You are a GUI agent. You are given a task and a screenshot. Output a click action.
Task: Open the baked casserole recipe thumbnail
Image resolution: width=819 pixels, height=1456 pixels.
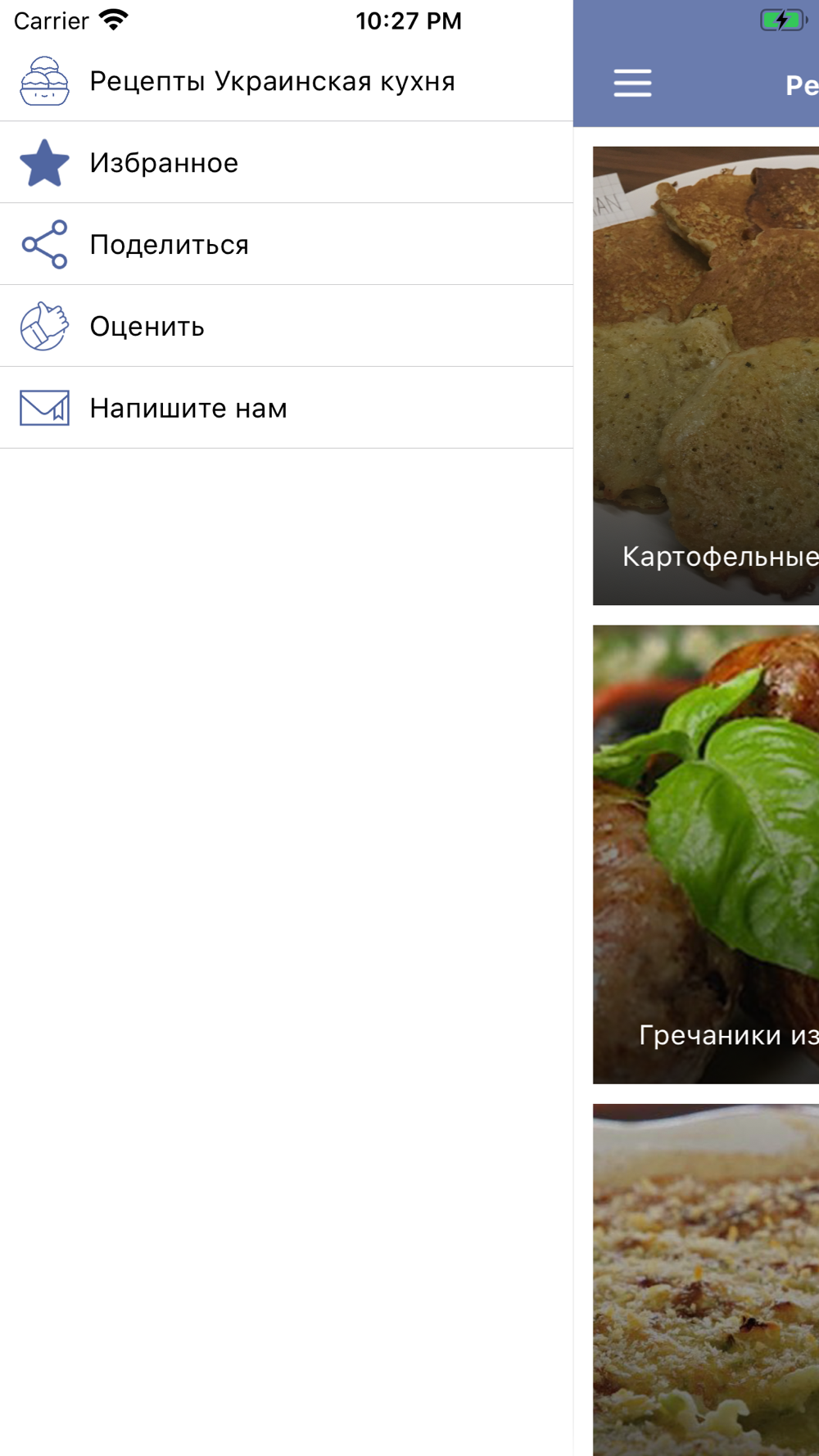[x=706, y=1280]
